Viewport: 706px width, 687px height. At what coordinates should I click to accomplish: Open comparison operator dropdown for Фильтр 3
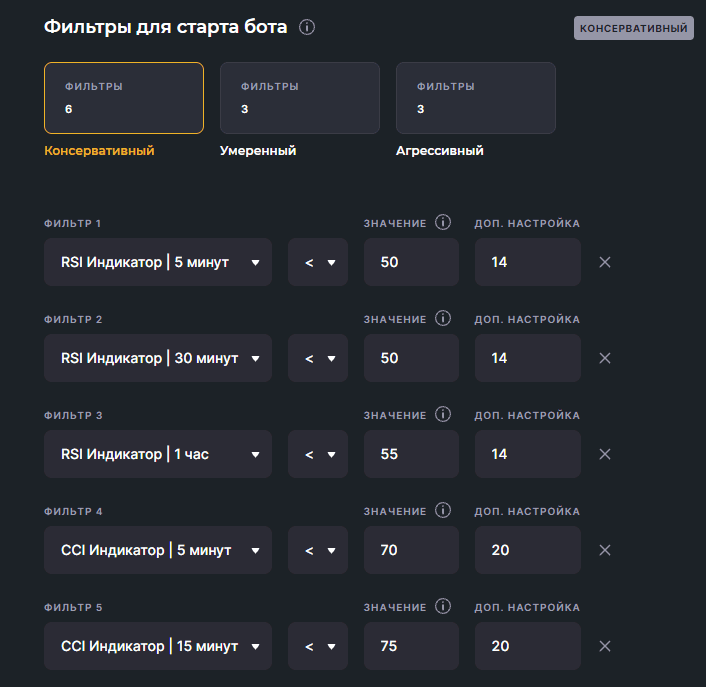tap(318, 454)
